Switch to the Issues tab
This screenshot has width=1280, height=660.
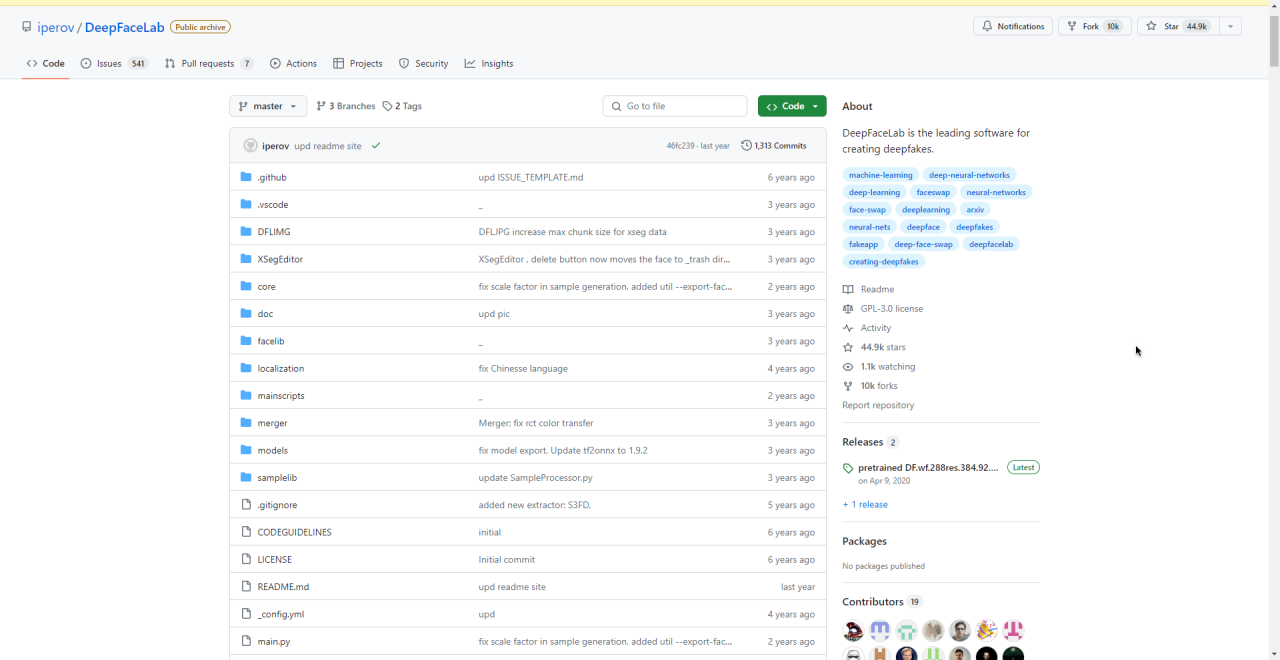[x=113, y=63]
